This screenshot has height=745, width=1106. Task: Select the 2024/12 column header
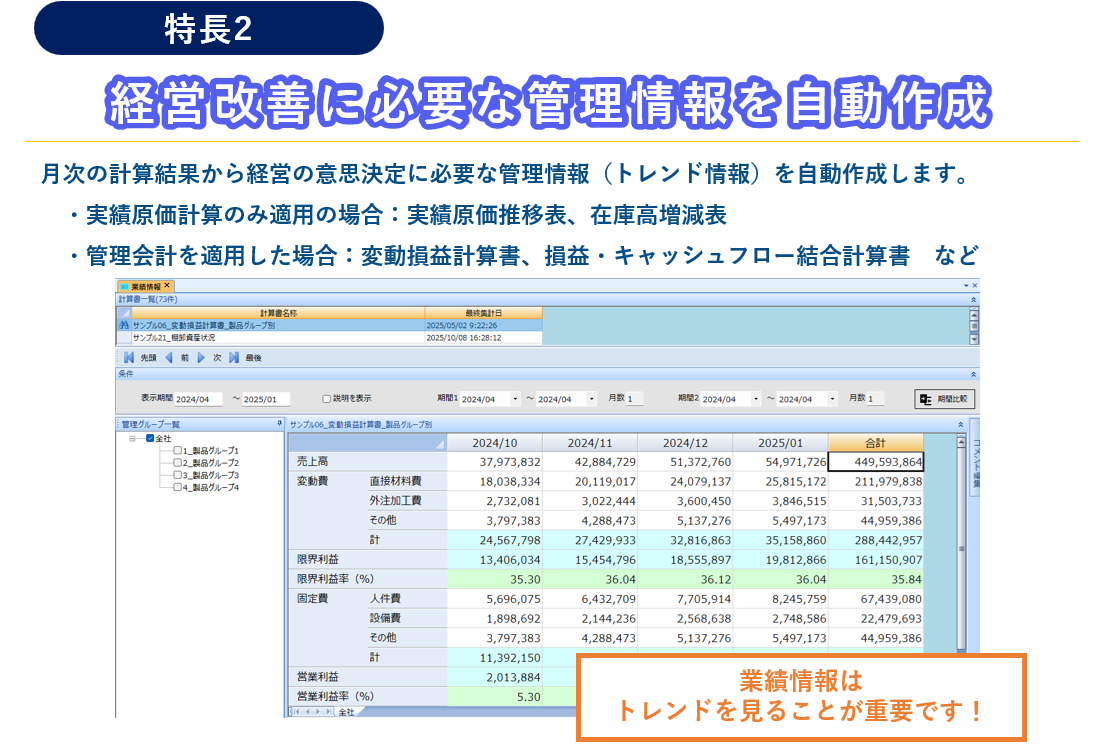click(x=685, y=443)
